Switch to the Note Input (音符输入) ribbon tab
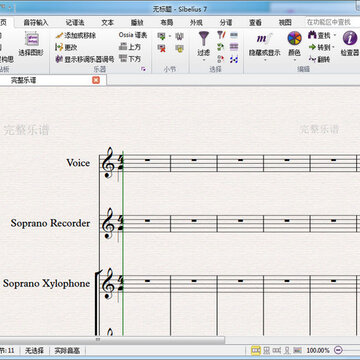This screenshot has height=360, width=360. [x=36, y=22]
